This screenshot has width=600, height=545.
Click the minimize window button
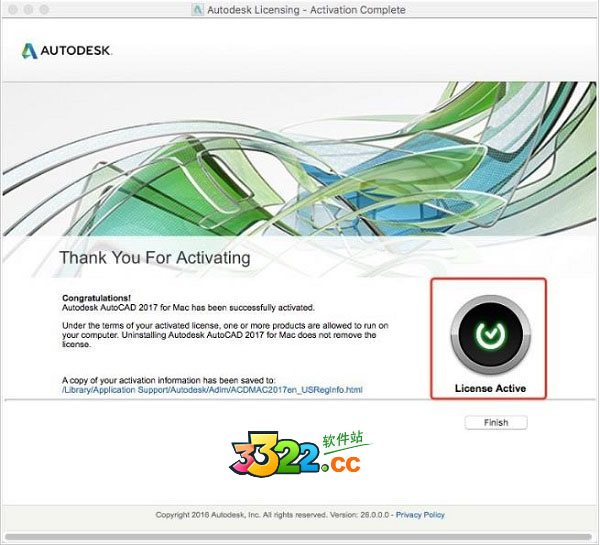click(x=29, y=9)
